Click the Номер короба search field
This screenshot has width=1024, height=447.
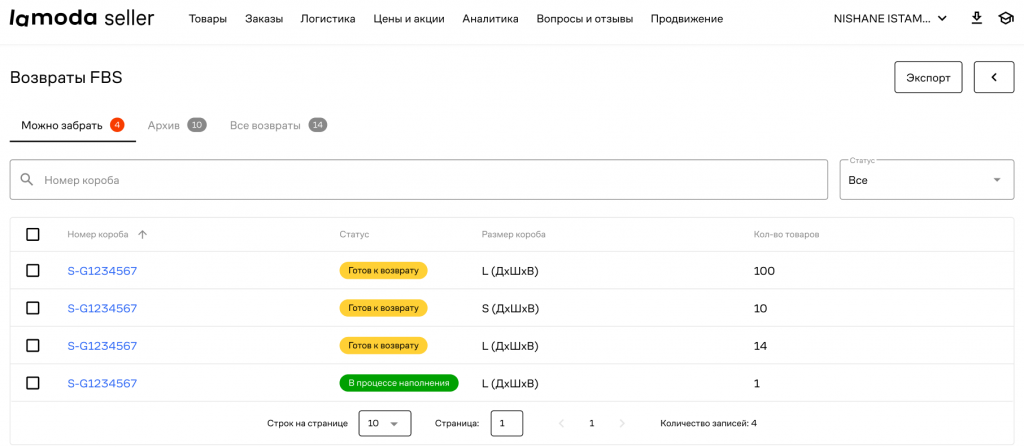pyautogui.click(x=430, y=180)
